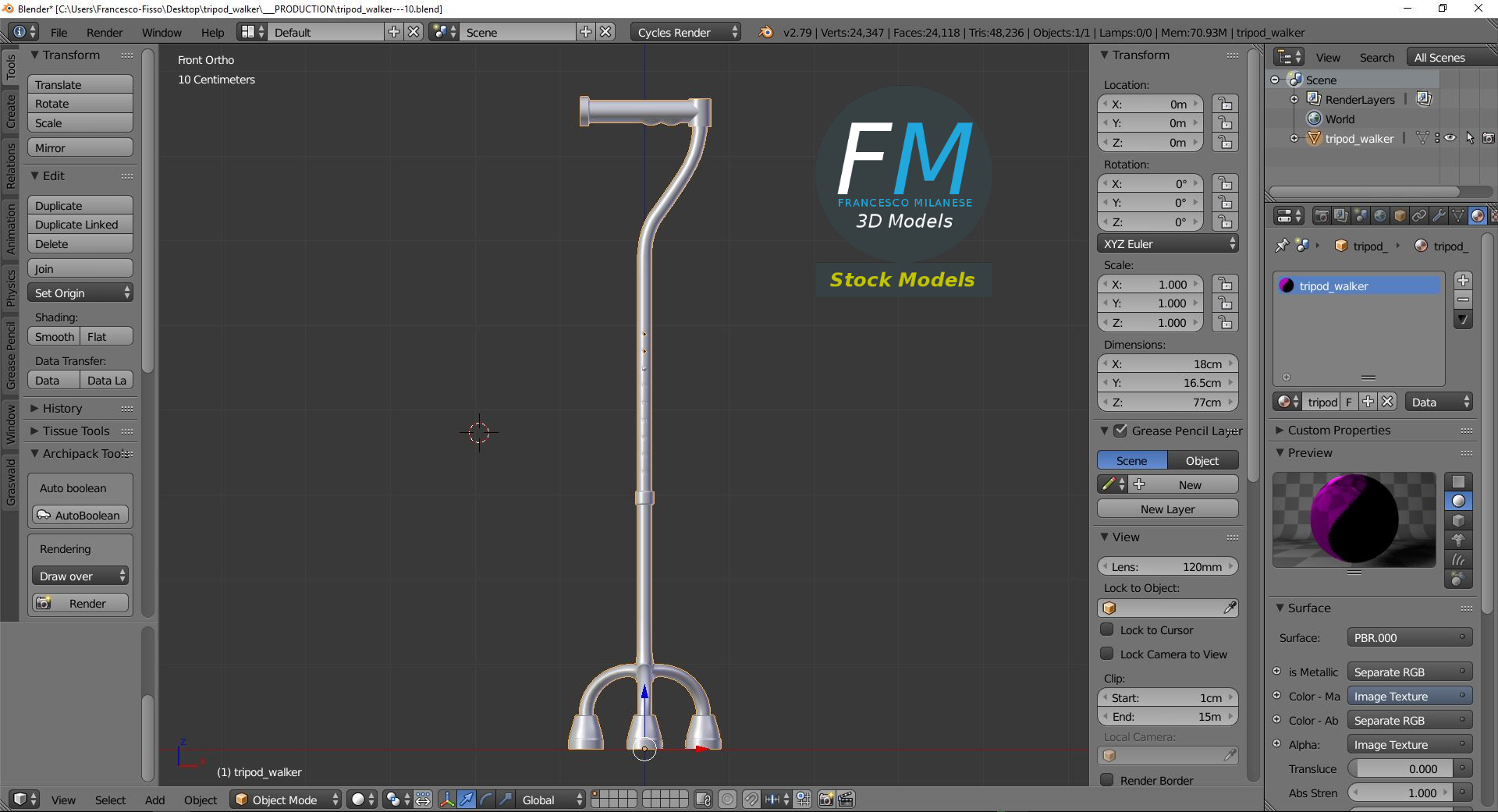Open the Cycles Render engine dropdown
1498x812 pixels.
click(685, 32)
